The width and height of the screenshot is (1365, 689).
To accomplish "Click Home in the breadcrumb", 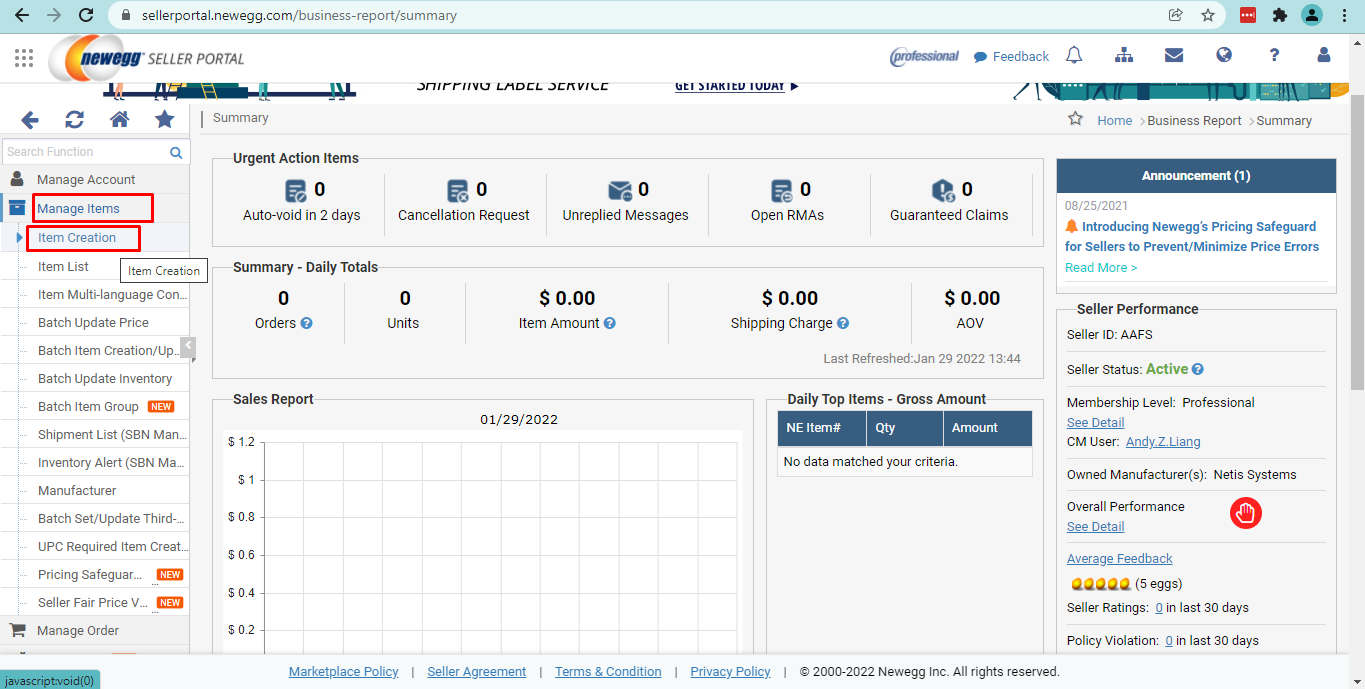I will pyautogui.click(x=1115, y=121).
